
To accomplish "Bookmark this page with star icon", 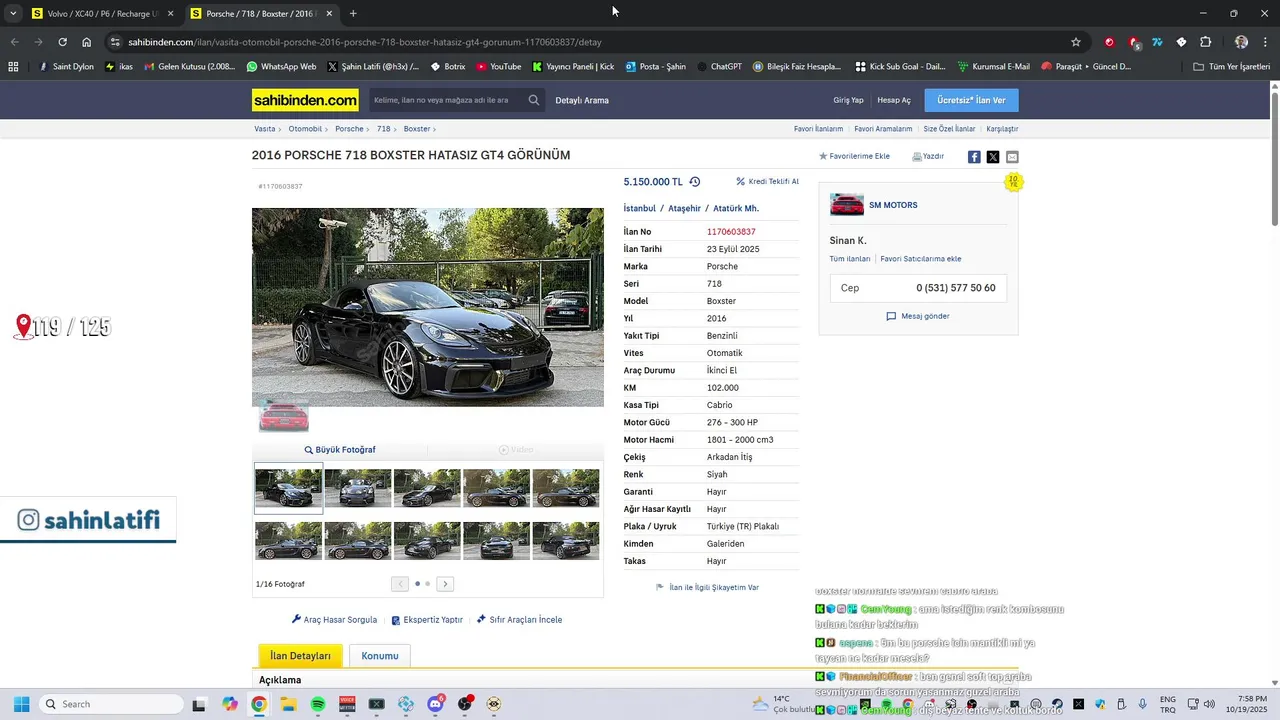I will [1076, 42].
